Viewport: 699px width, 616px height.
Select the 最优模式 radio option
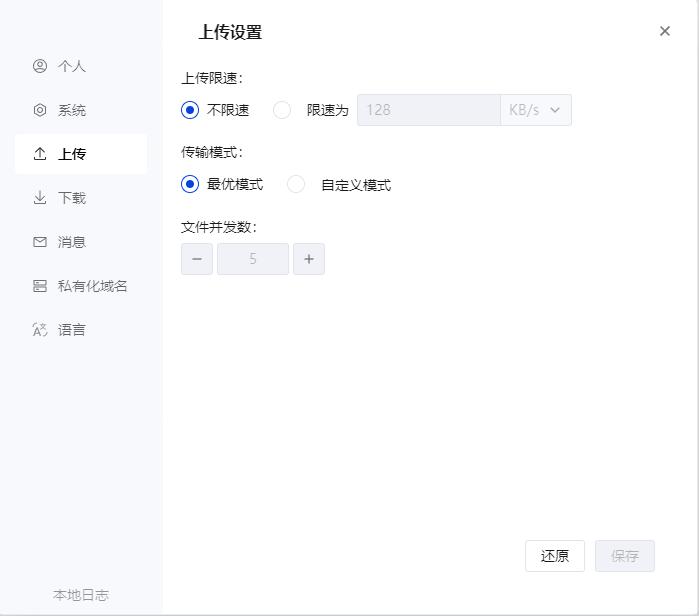point(190,184)
